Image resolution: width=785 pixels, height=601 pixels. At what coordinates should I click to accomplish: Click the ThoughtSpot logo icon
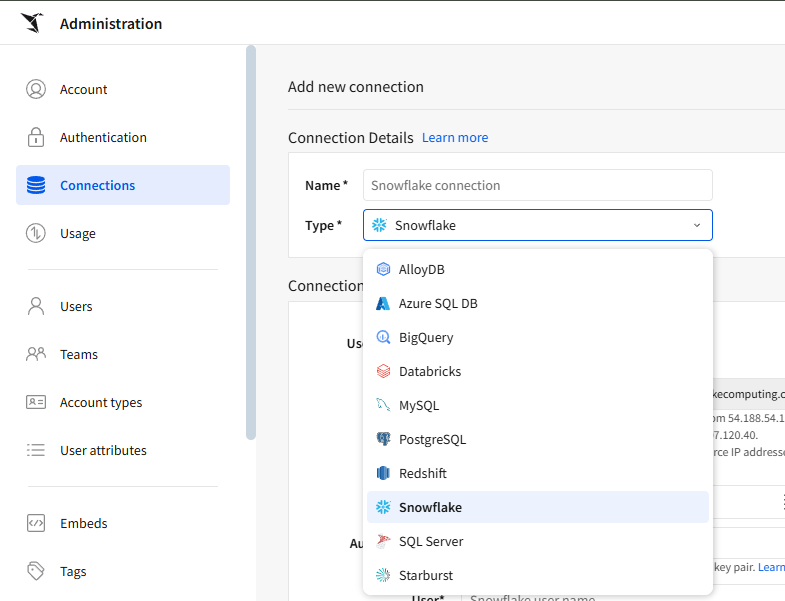(x=32, y=23)
